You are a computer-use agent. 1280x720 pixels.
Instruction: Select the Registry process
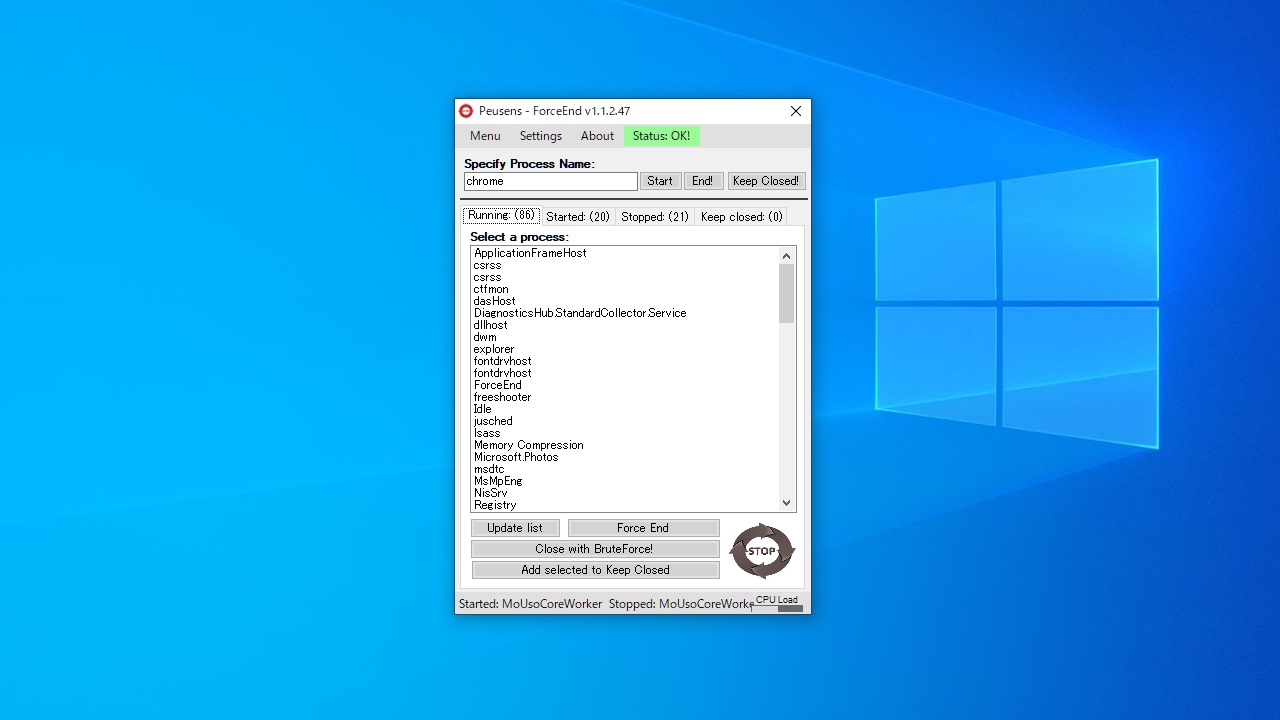[495, 505]
